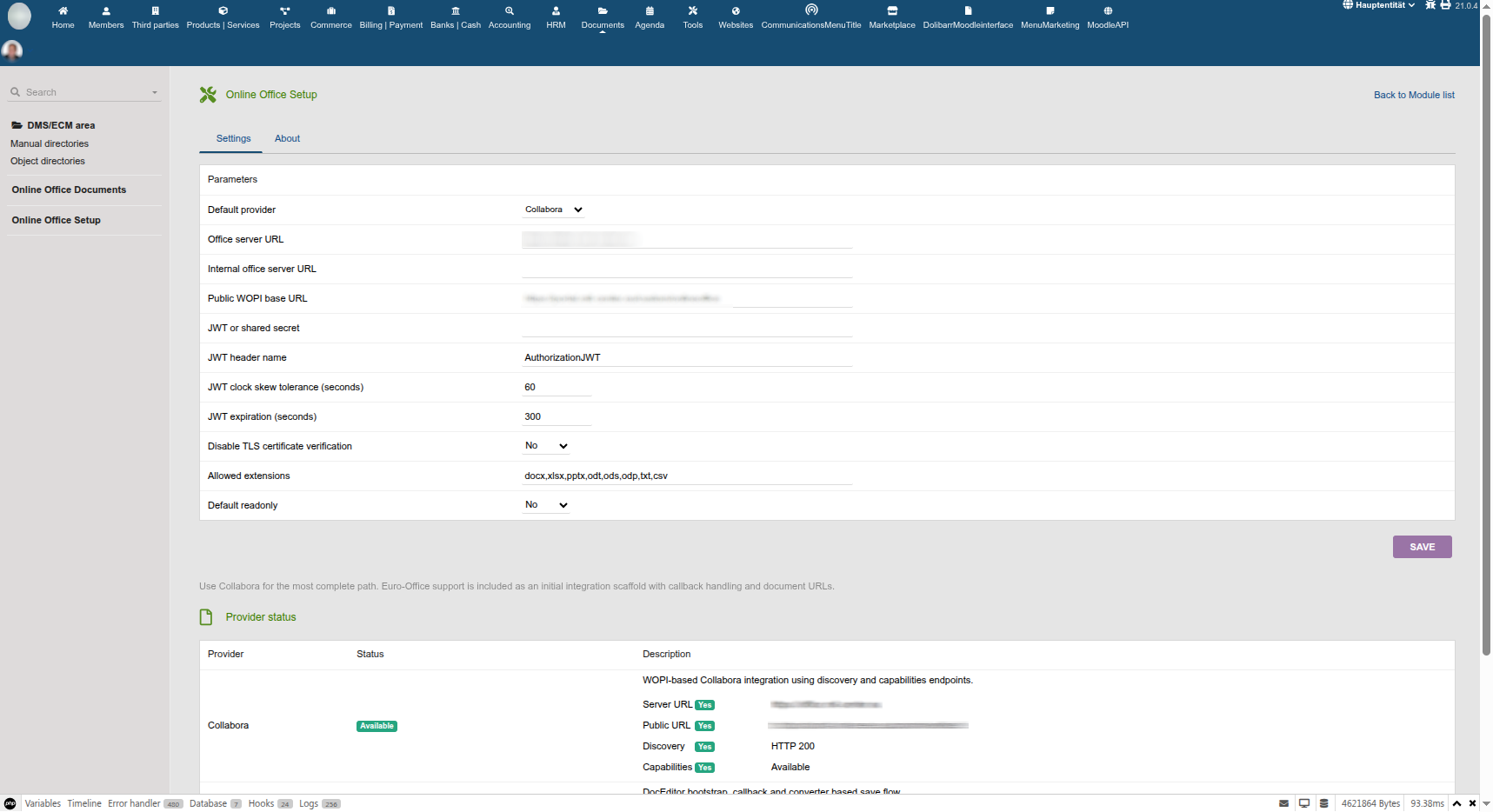Open the debug bar mail icon

point(1283,803)
